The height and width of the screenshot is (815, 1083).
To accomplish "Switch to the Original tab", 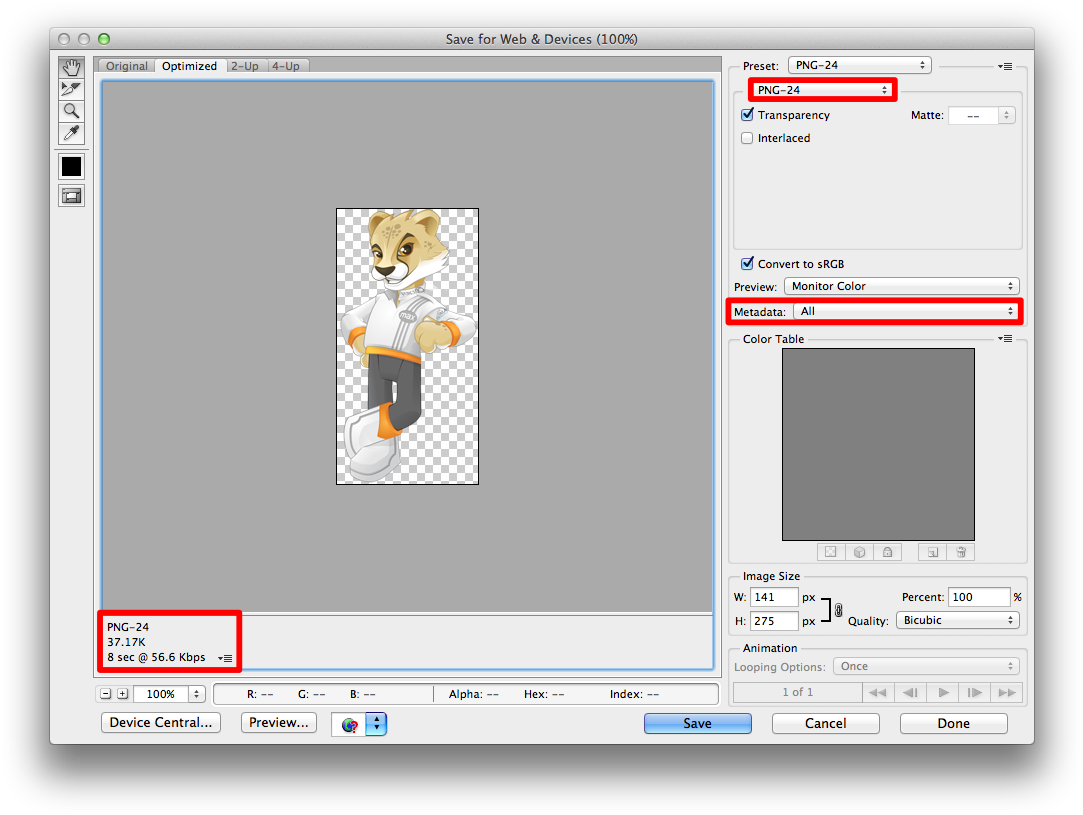I will tap(127, 66).
